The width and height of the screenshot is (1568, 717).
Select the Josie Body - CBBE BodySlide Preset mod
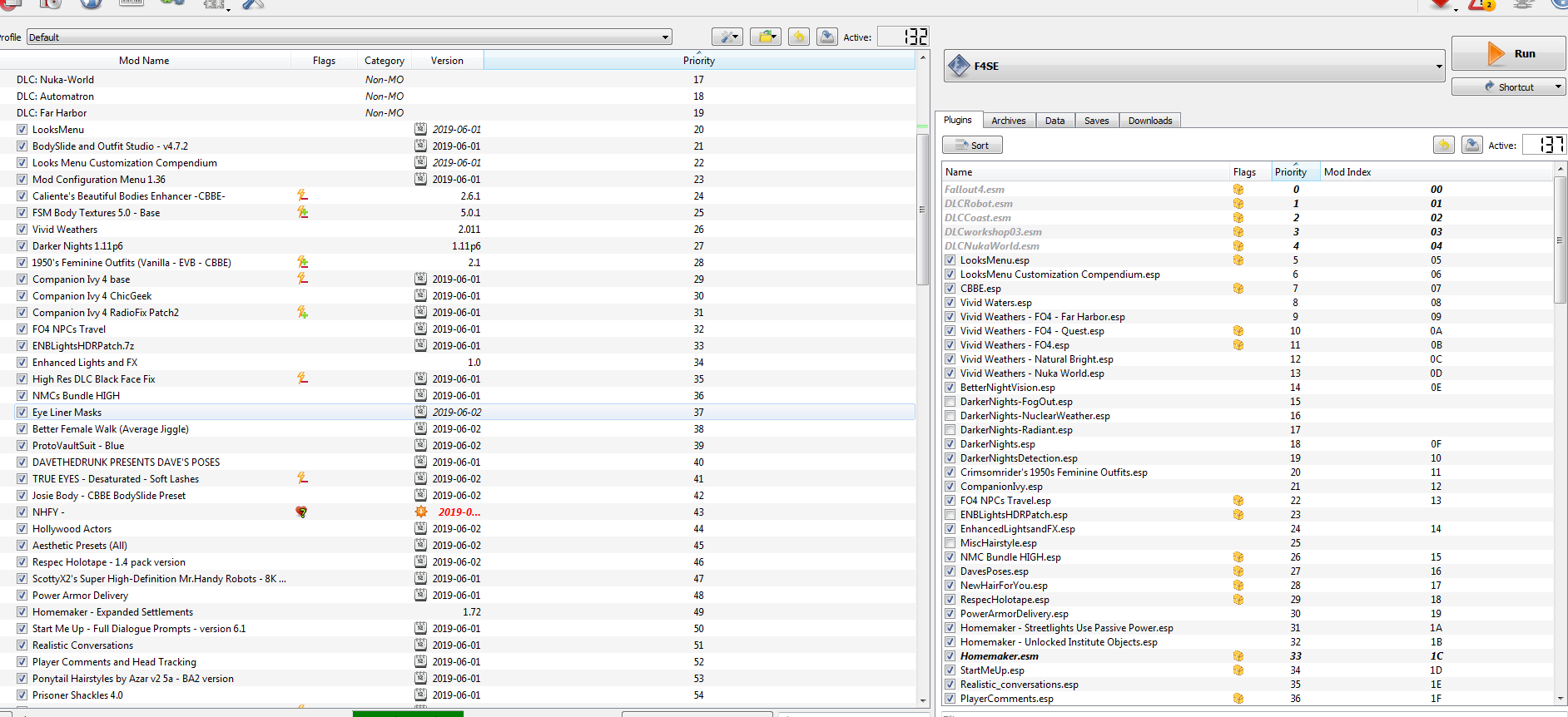pos(458,496)
